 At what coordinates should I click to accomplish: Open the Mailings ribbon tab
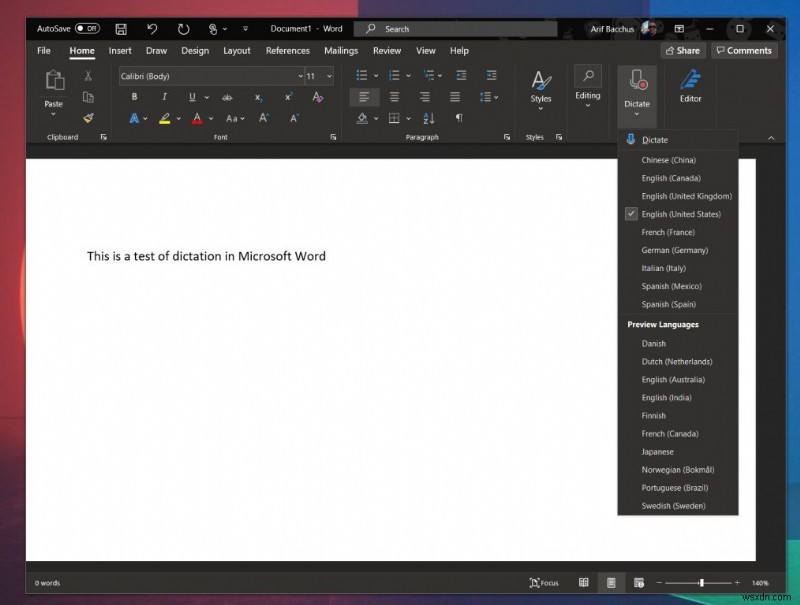pos(341,51)
